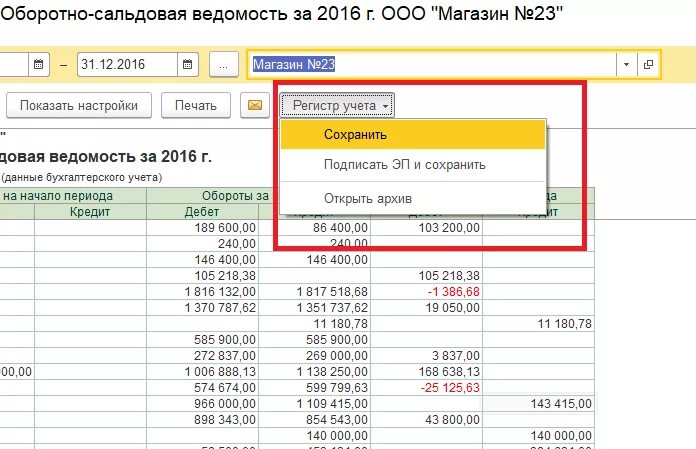Image resolution: width=696 pixels, height=449 pixels.
Task: Select cell 599 799,63
Action: pyautogui.click(x=315, y=387)
